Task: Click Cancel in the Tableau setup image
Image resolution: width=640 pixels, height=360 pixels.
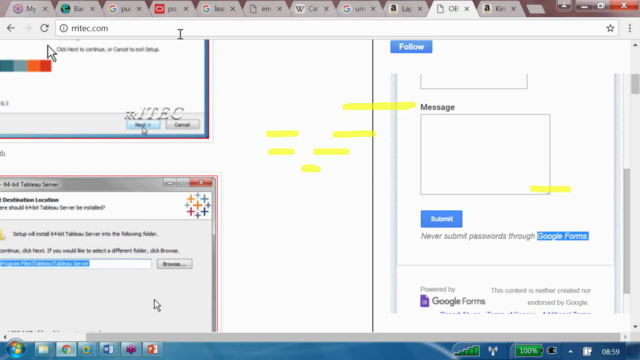Action: click(x=182, y=124)
